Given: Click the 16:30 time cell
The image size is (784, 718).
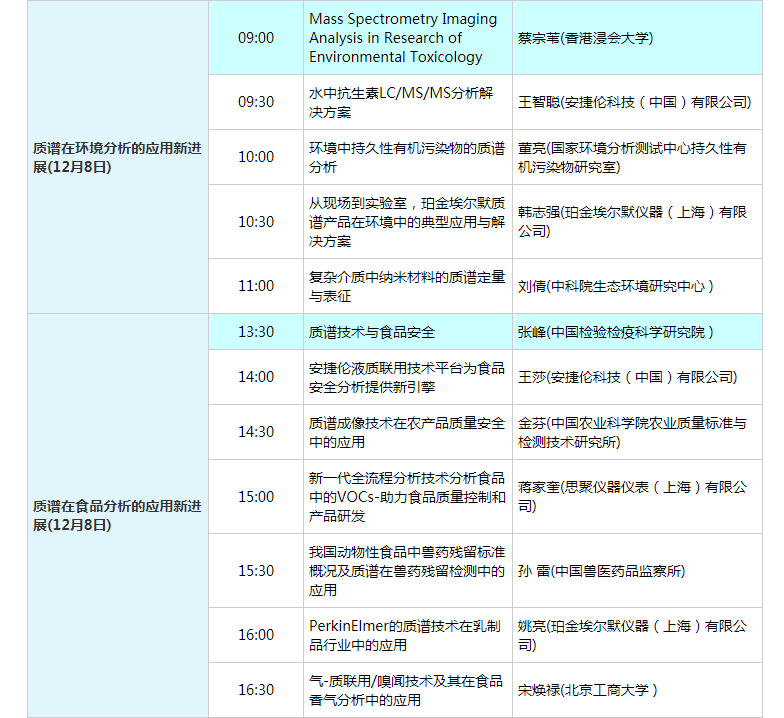Looking at the screenshot, I should [256, 690].
